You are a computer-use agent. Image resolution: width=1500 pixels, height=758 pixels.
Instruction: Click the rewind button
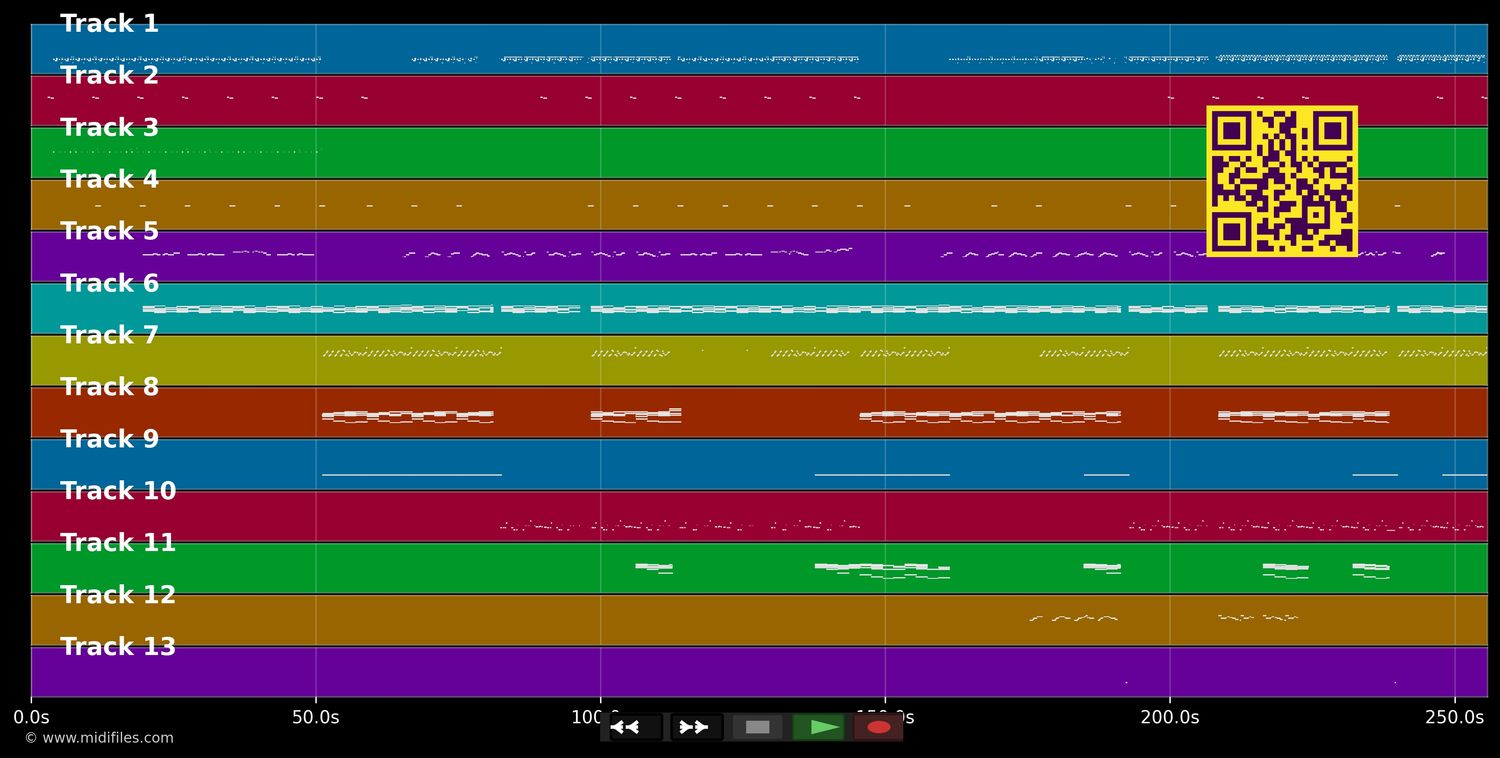click(634, 727)
